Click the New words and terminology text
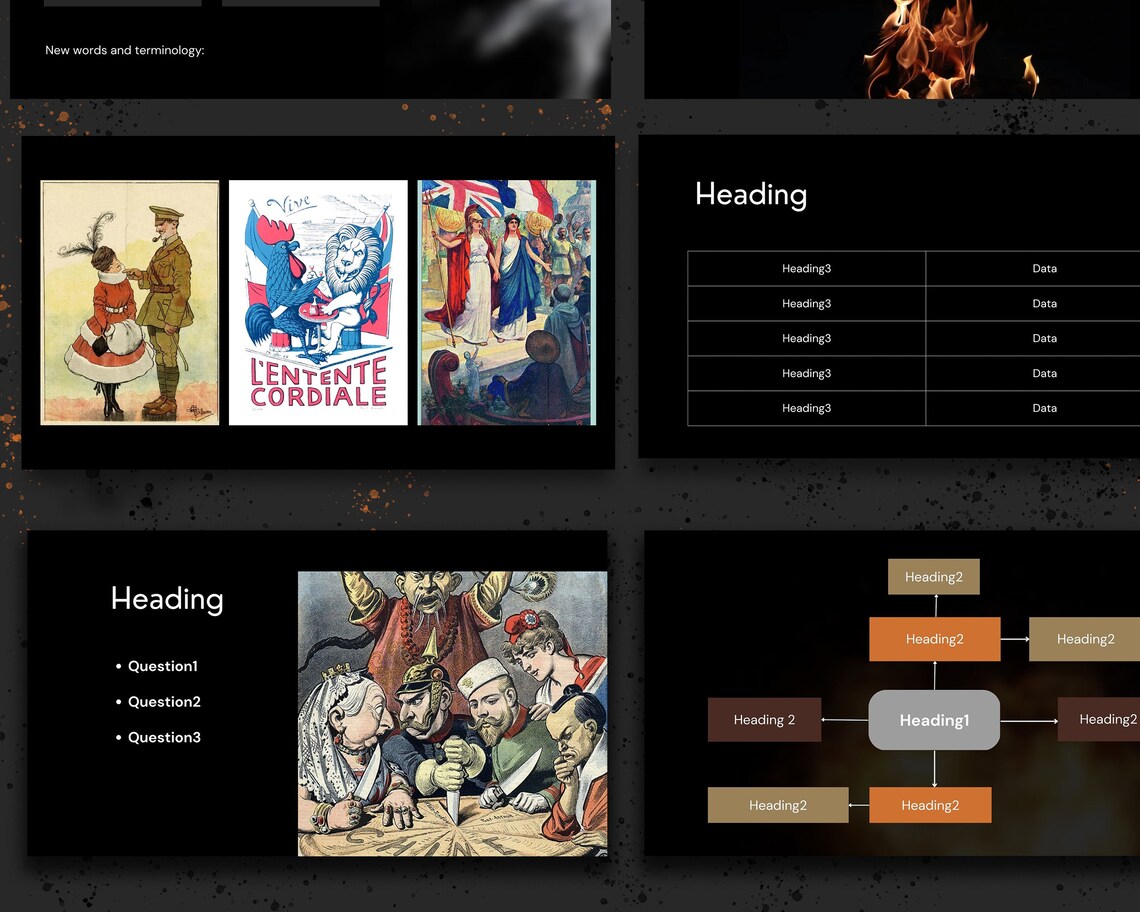1140x912 pixels. point(124,50)
